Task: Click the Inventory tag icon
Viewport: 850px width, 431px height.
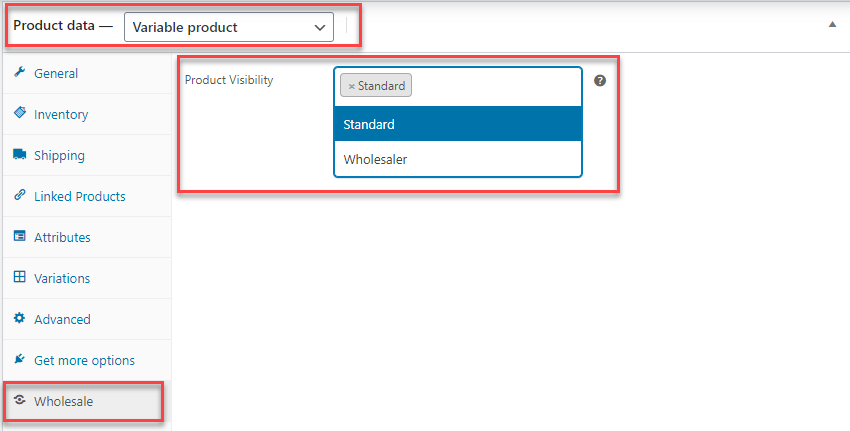Action: pyautogui.click(x=20, y=114)
